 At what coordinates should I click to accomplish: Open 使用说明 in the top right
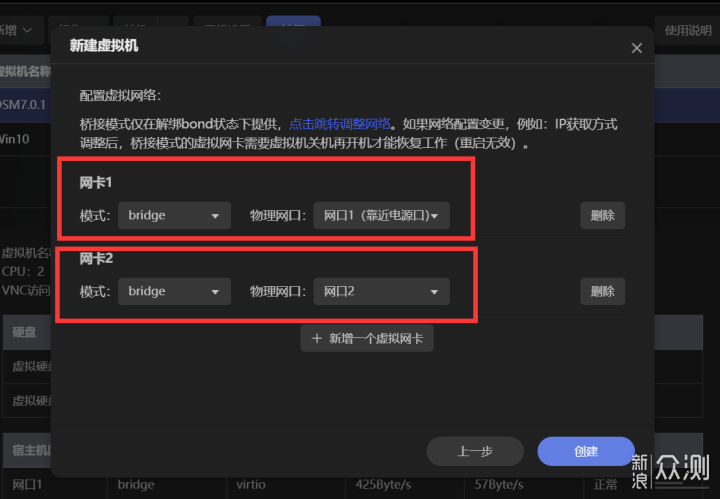click(688, 31)
